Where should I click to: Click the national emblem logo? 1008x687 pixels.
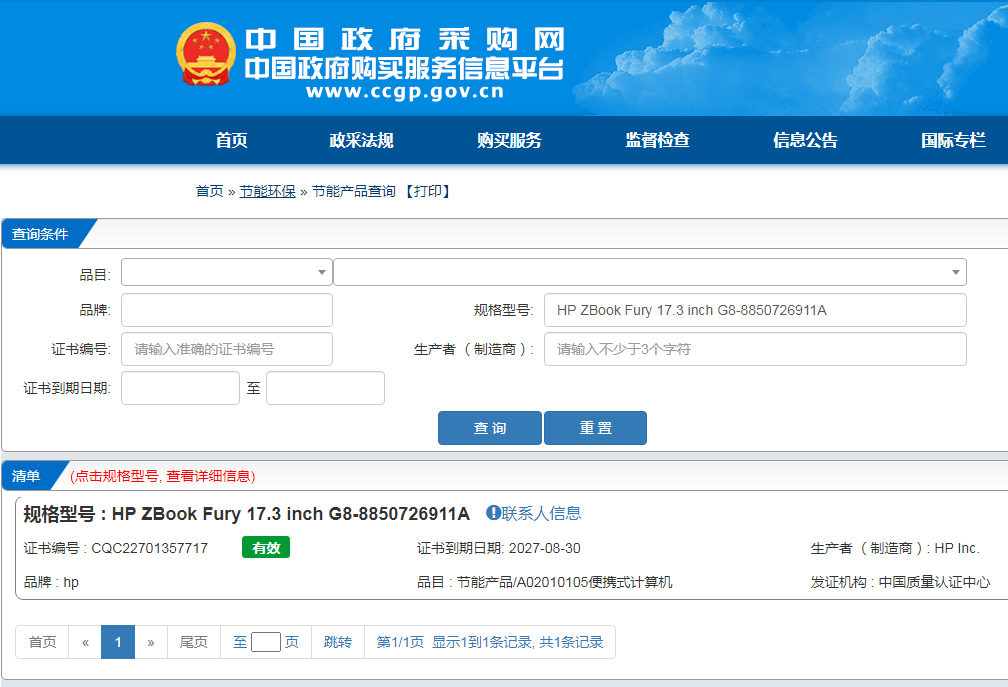206,55
